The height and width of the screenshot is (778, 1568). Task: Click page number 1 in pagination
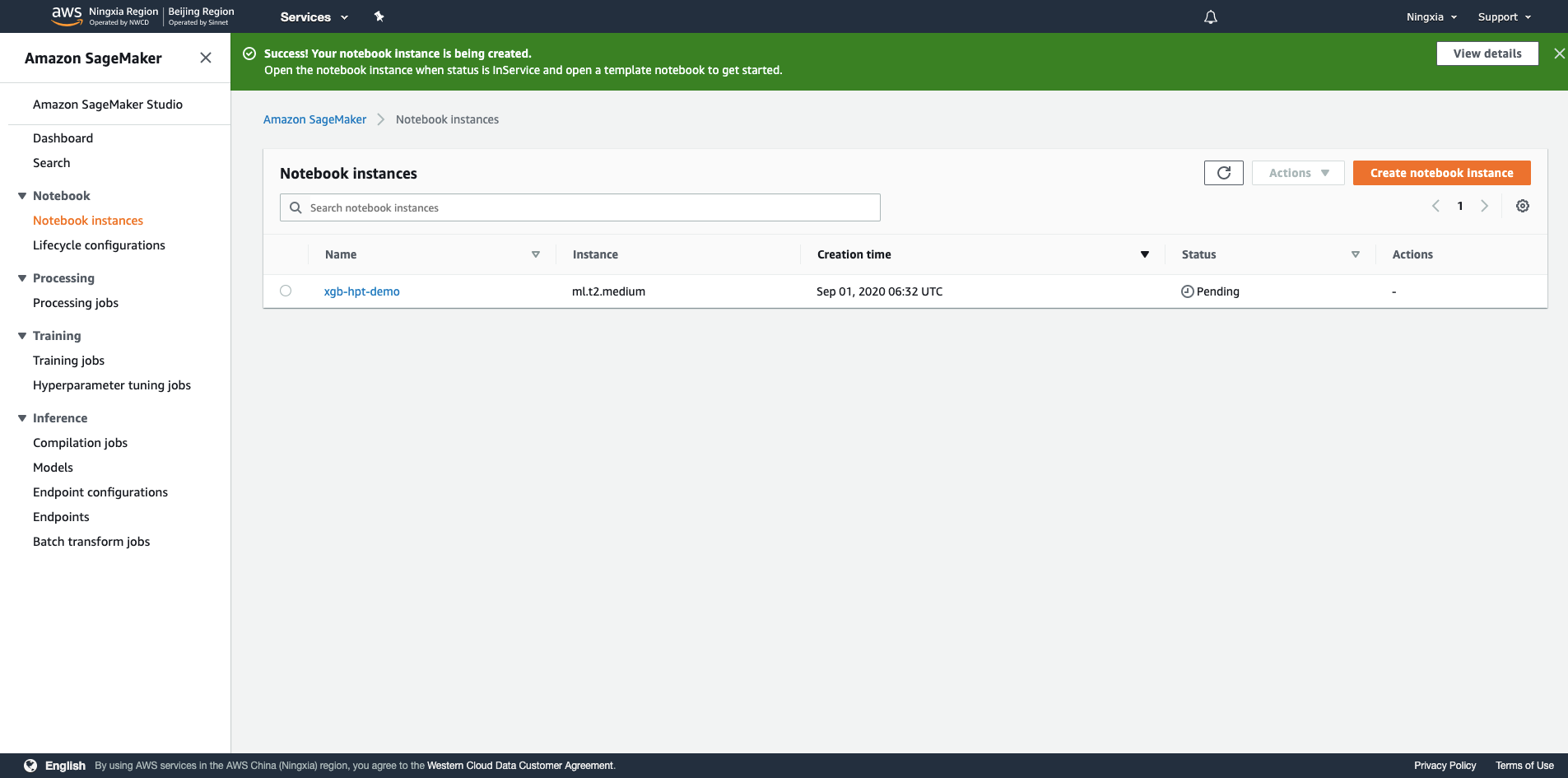click(x=1460, y=206)
